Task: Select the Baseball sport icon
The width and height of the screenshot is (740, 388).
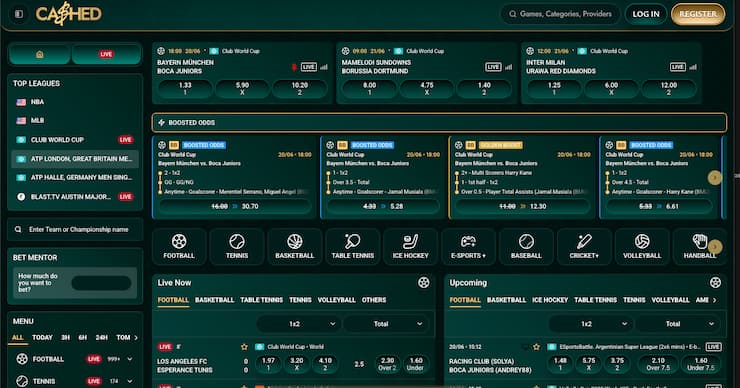Action: 526,246
